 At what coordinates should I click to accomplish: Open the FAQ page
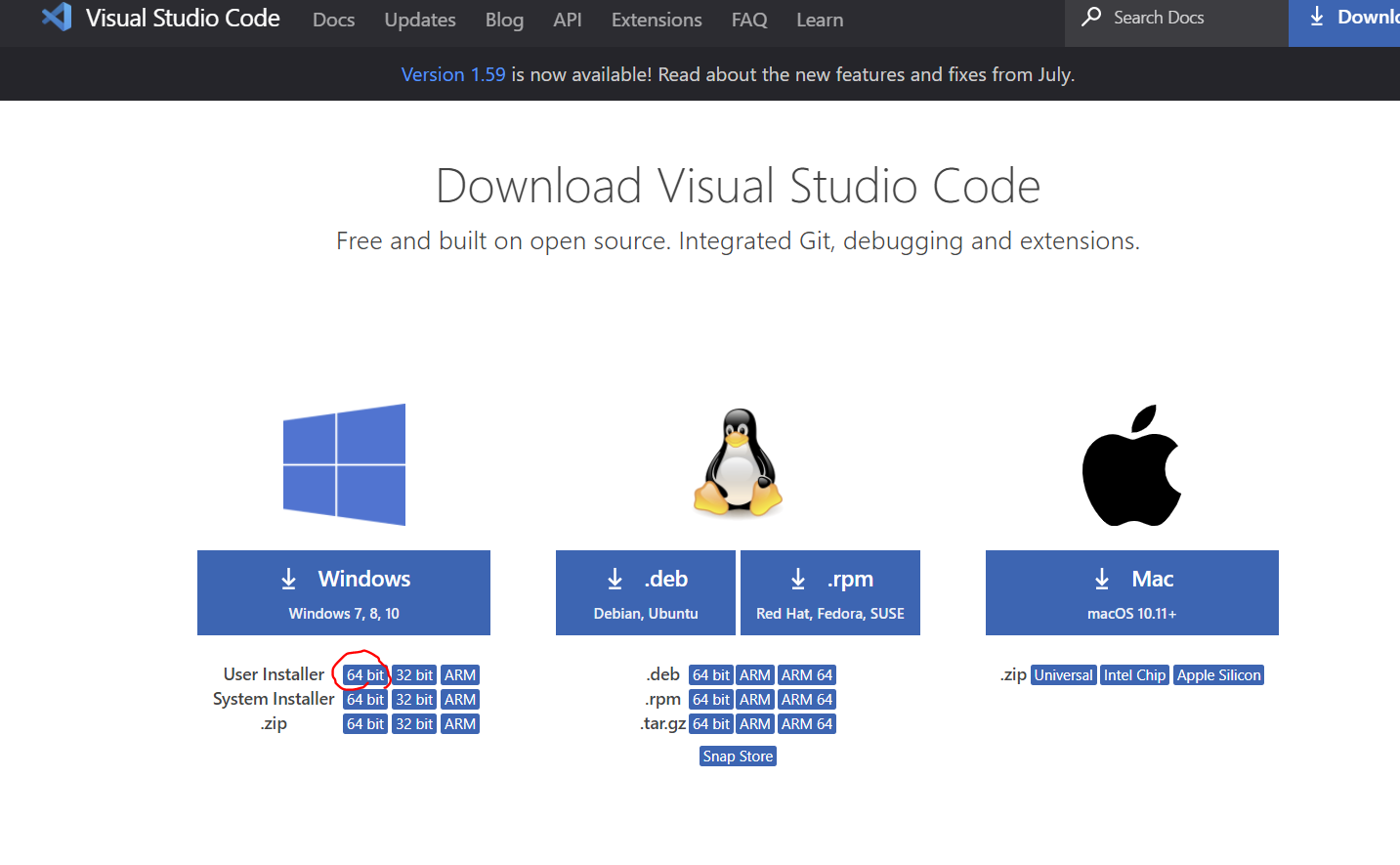(x=749, y=20)
